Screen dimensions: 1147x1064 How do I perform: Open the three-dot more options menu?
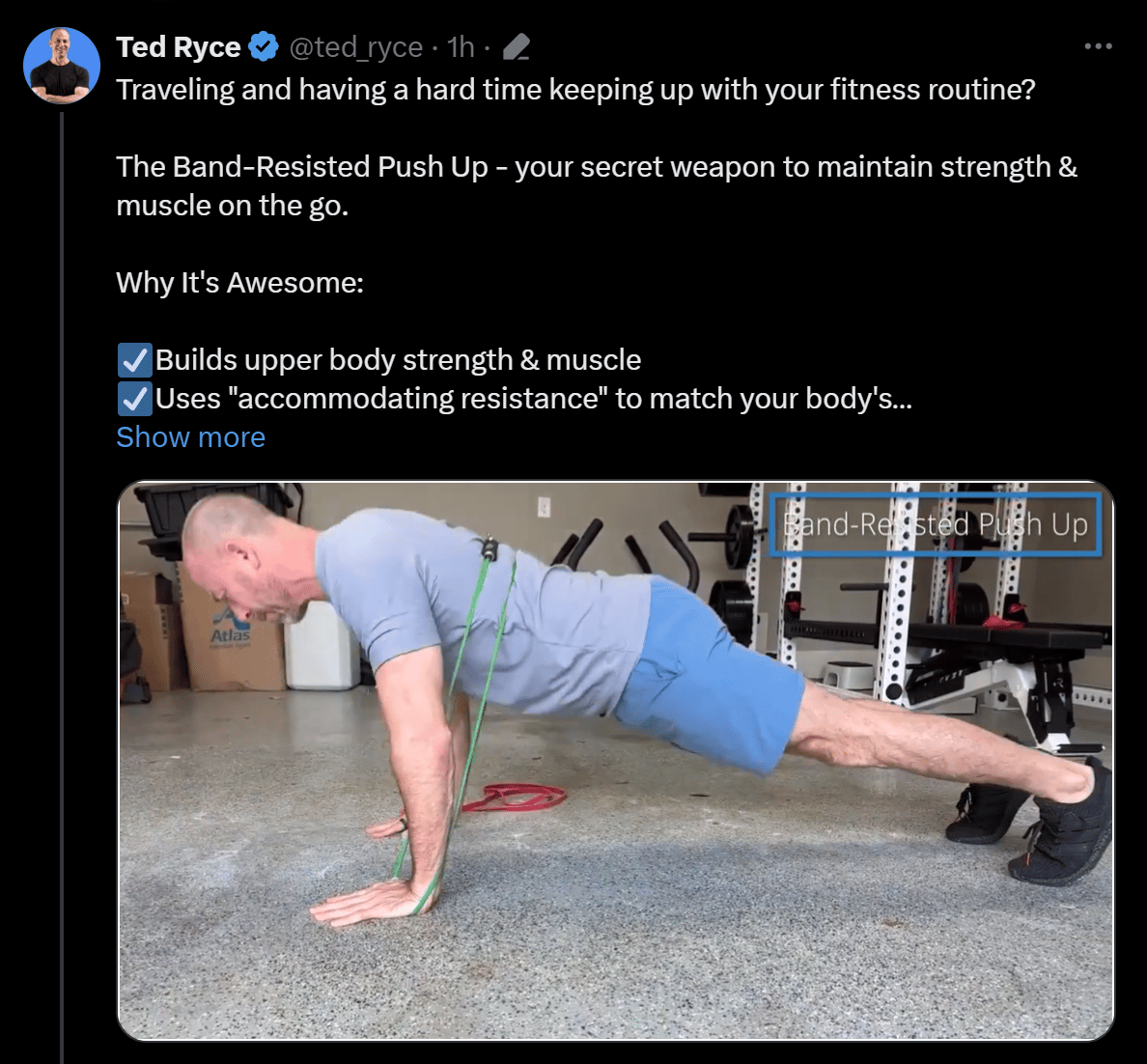tap(1098, 46)
